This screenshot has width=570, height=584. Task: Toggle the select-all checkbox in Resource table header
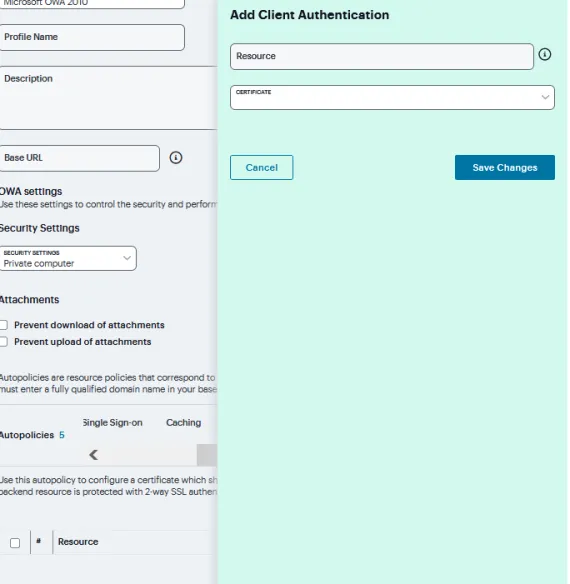click(x=15, y=543)
